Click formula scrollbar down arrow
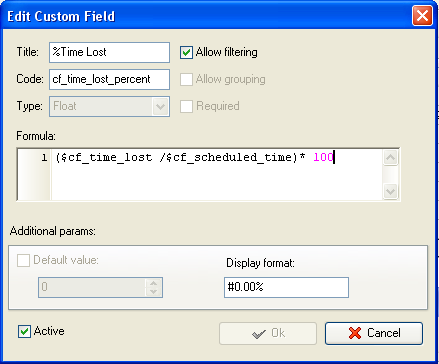 pos(390,191)
